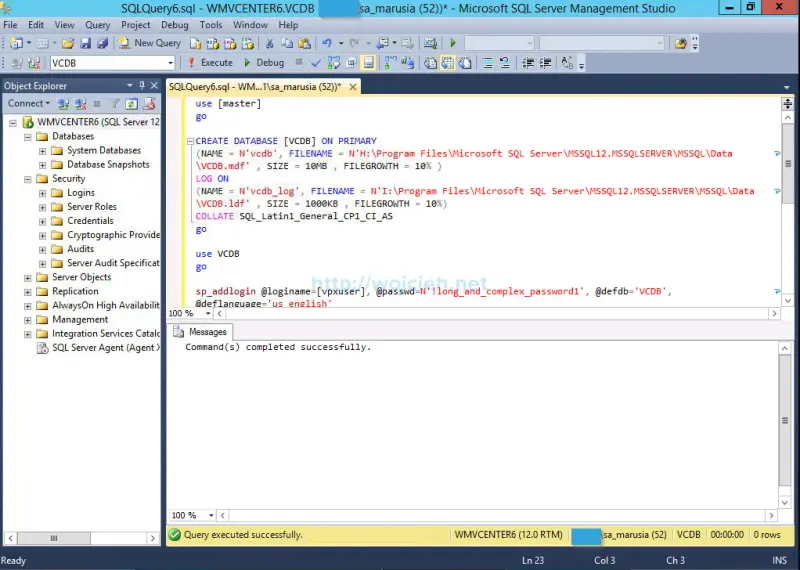Open Solution Explorer folder icon at toolbar end
Viewport: 800px width, 570px height.
coord(681,43)
